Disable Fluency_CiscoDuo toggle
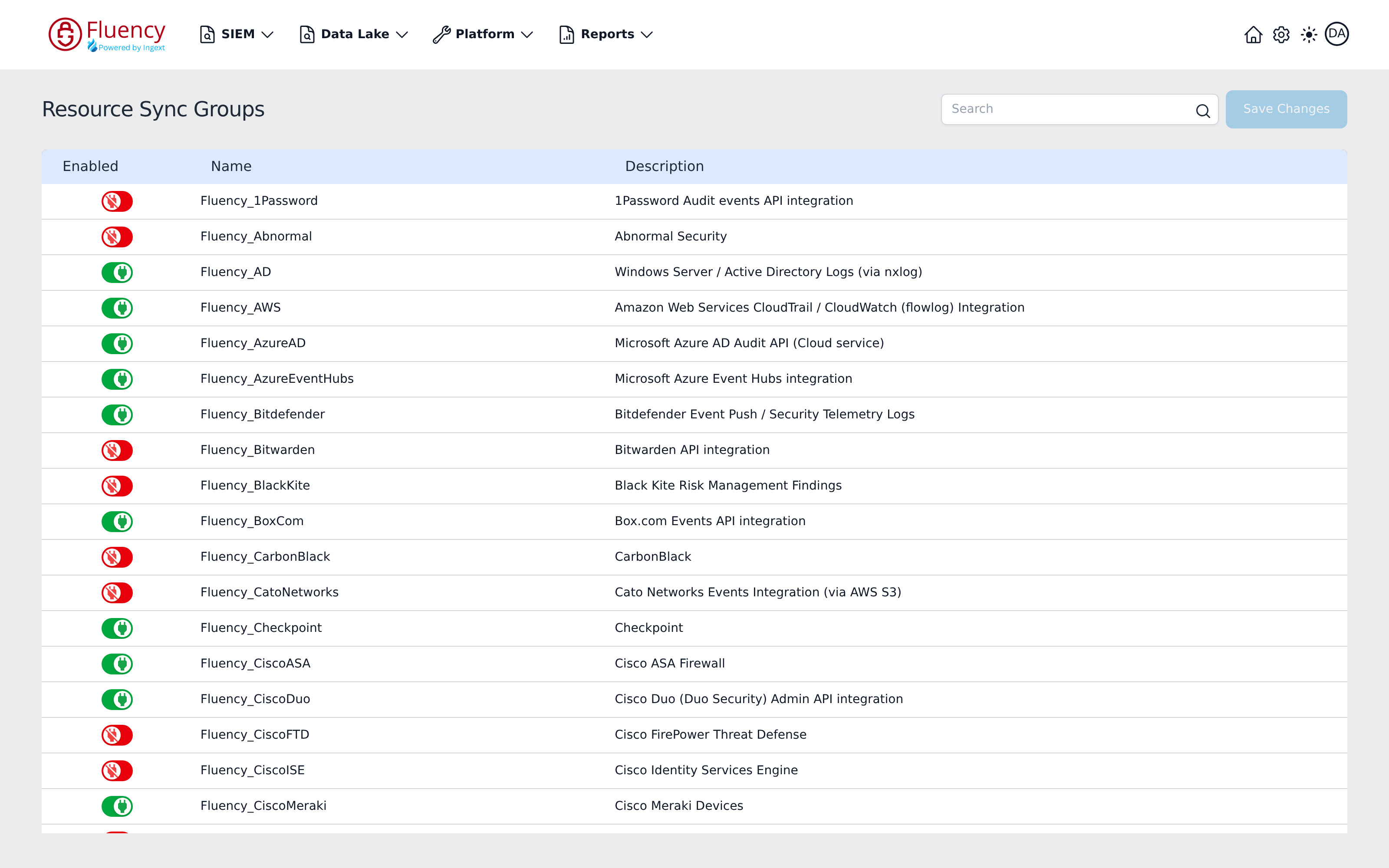1389x868 pixels. 117,700
